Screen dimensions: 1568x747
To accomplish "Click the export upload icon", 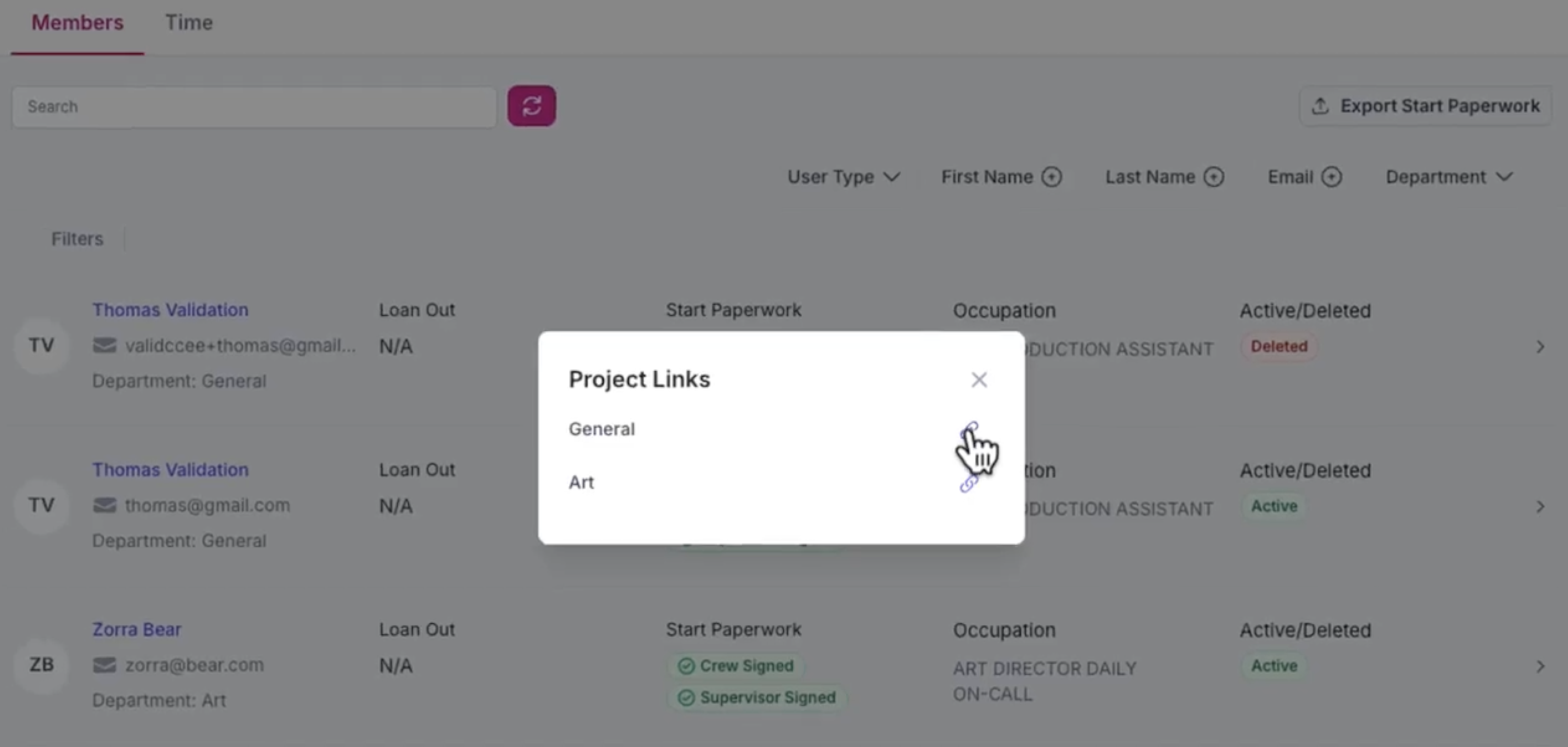I will [x=1320, y=106].
